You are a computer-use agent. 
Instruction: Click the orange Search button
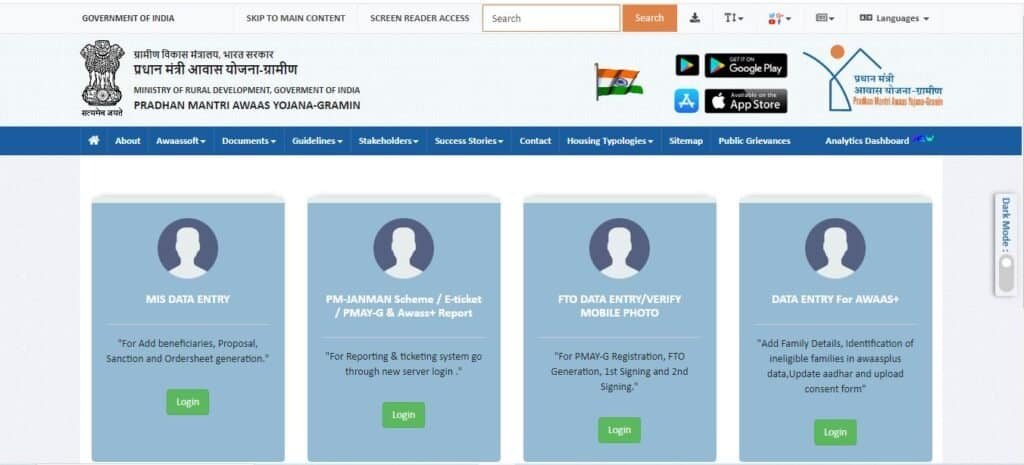click(x=649, y=18)
